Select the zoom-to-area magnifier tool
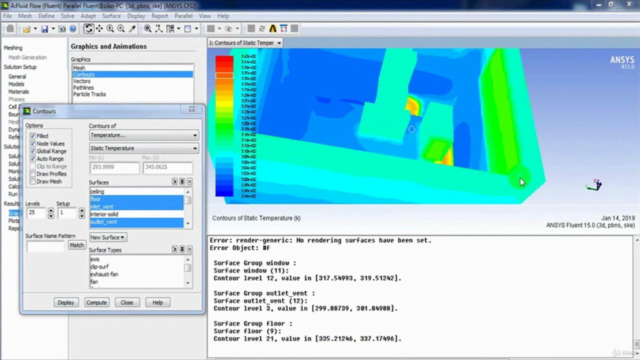 tap(121, 29)
